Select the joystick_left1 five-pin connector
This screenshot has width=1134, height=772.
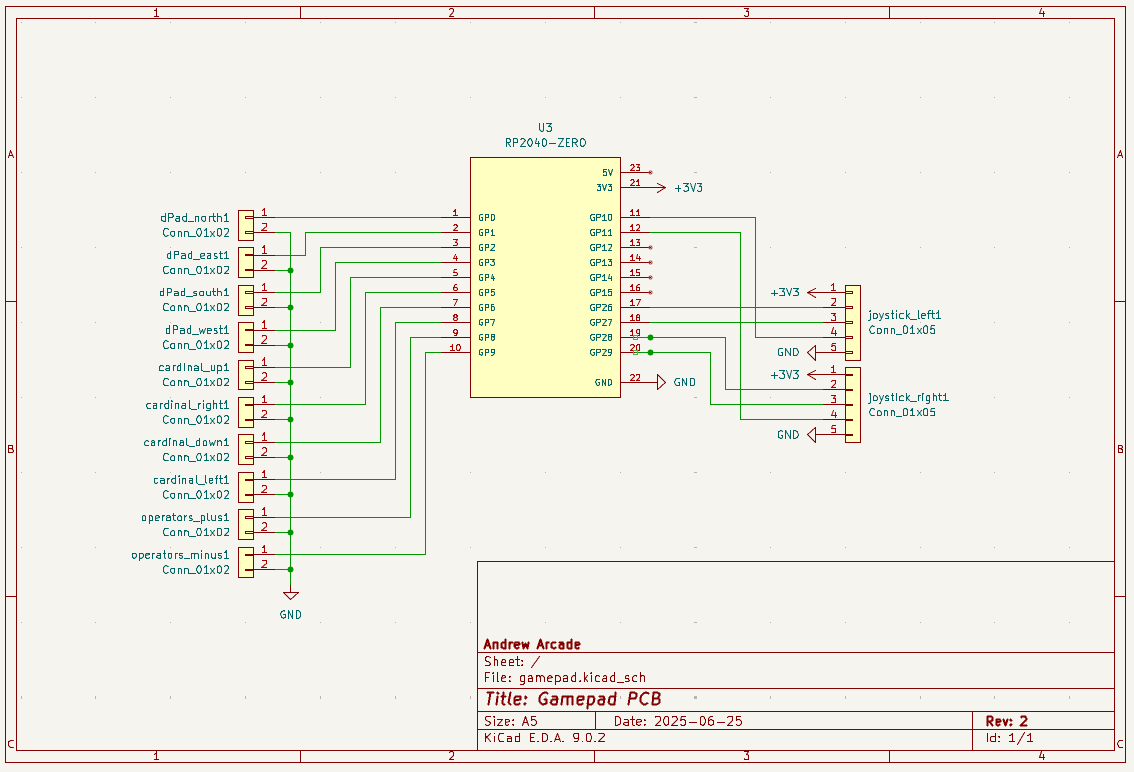(853, 323)
